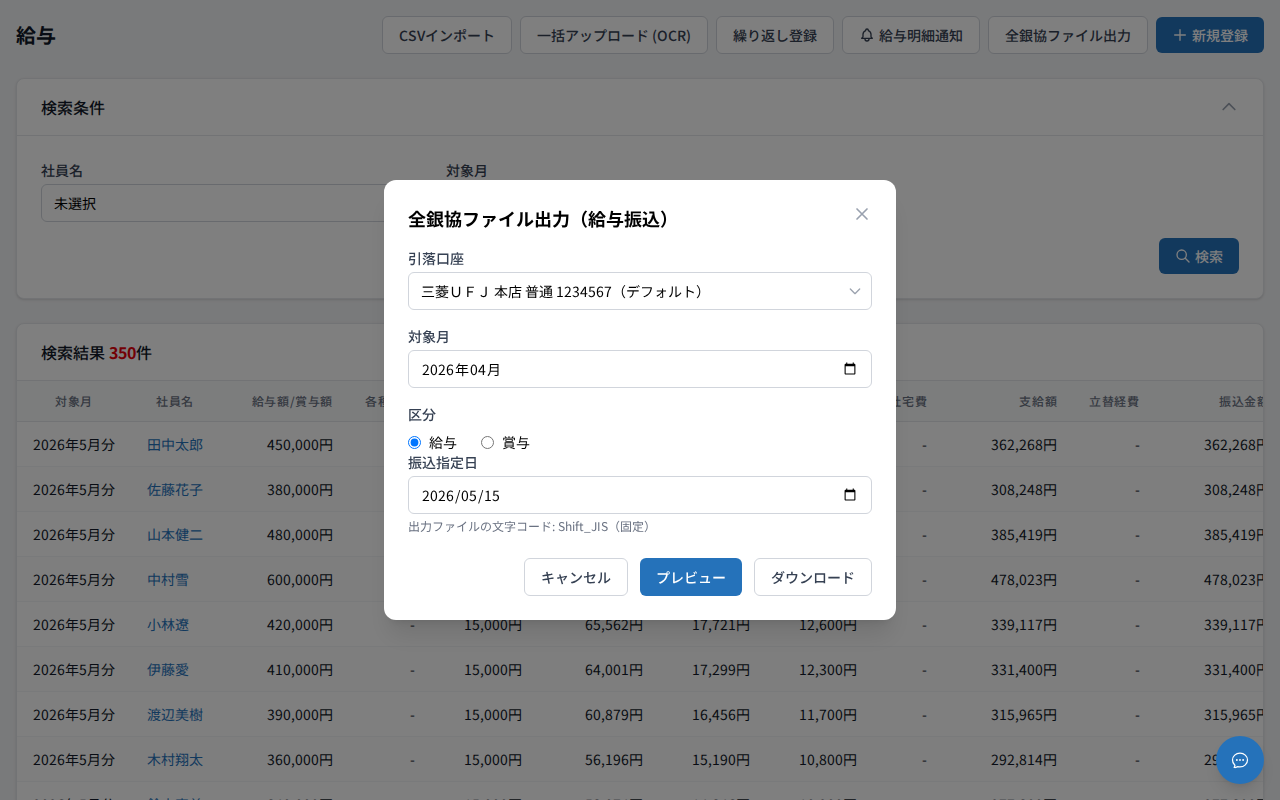Viewport: 1280px width, 800px height.
Task: Click the 600,000円 salary cell
Action: coord(300,579)
